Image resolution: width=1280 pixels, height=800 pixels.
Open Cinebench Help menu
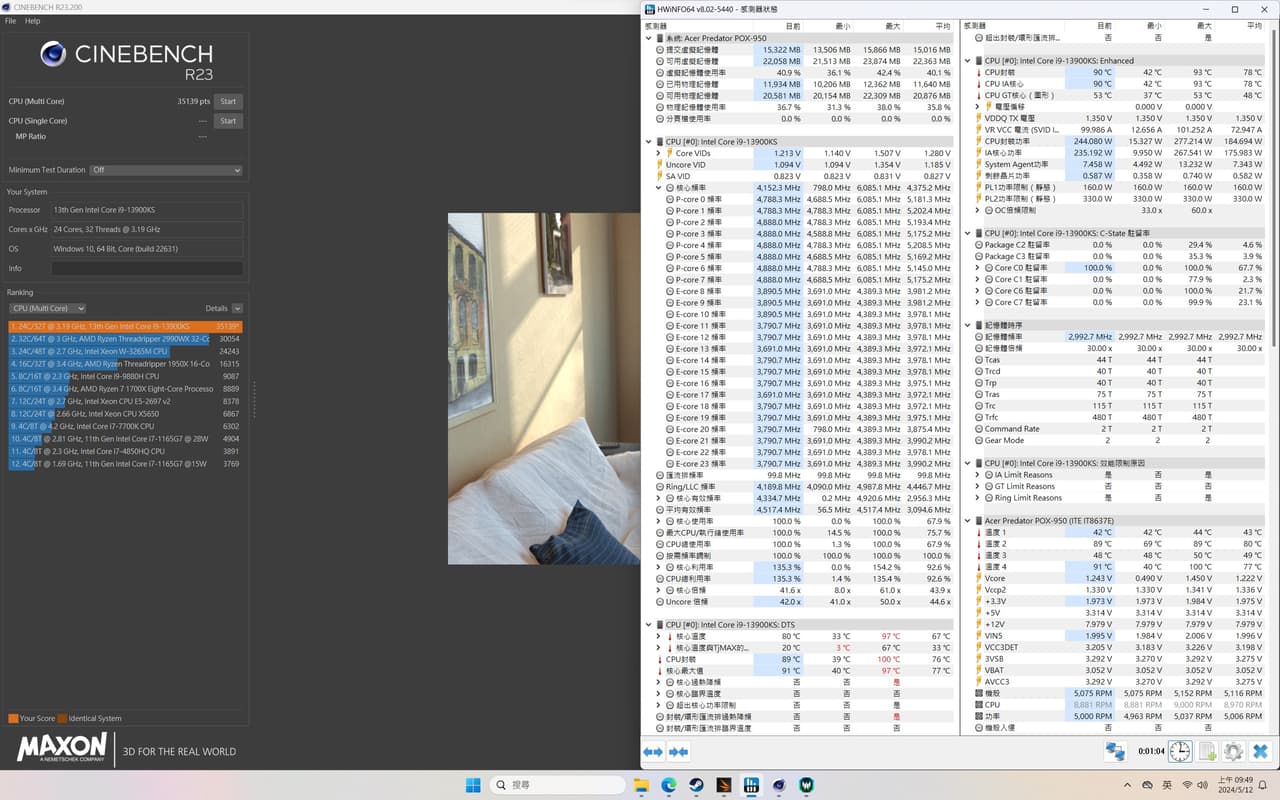pos(33,21)
